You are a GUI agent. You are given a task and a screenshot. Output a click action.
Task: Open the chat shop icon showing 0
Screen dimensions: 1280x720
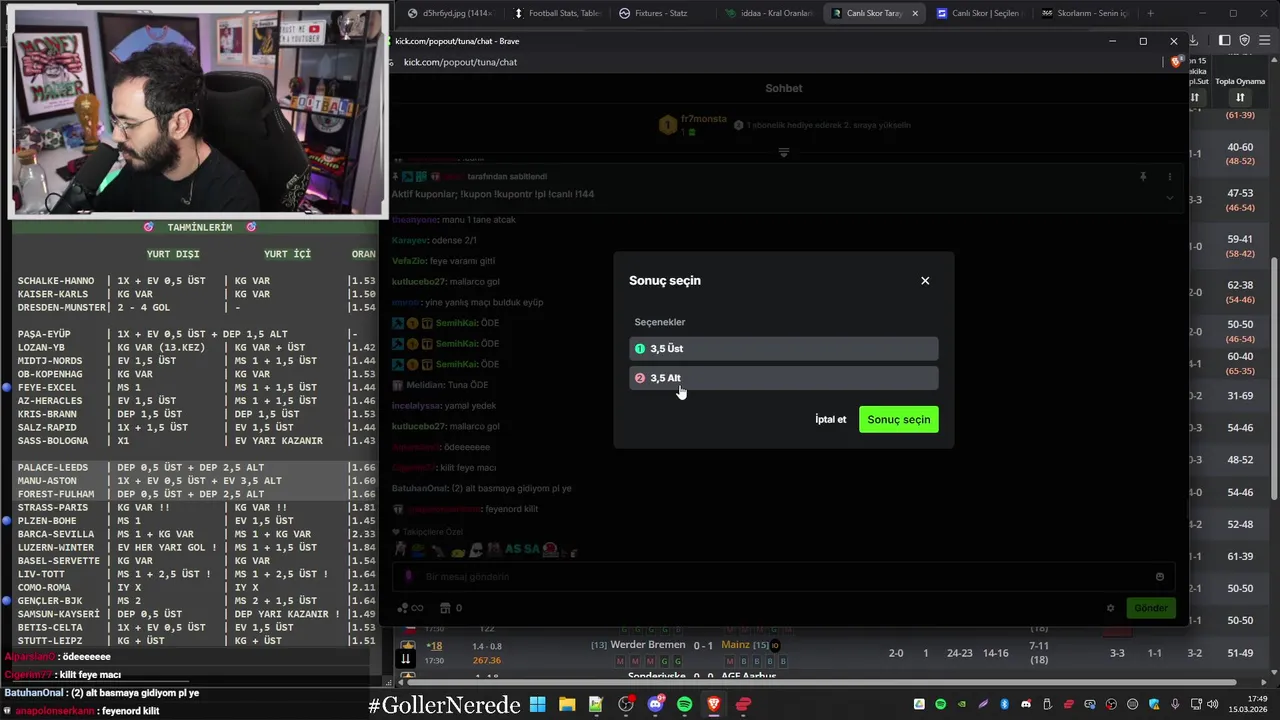click(x=451, y=608)
